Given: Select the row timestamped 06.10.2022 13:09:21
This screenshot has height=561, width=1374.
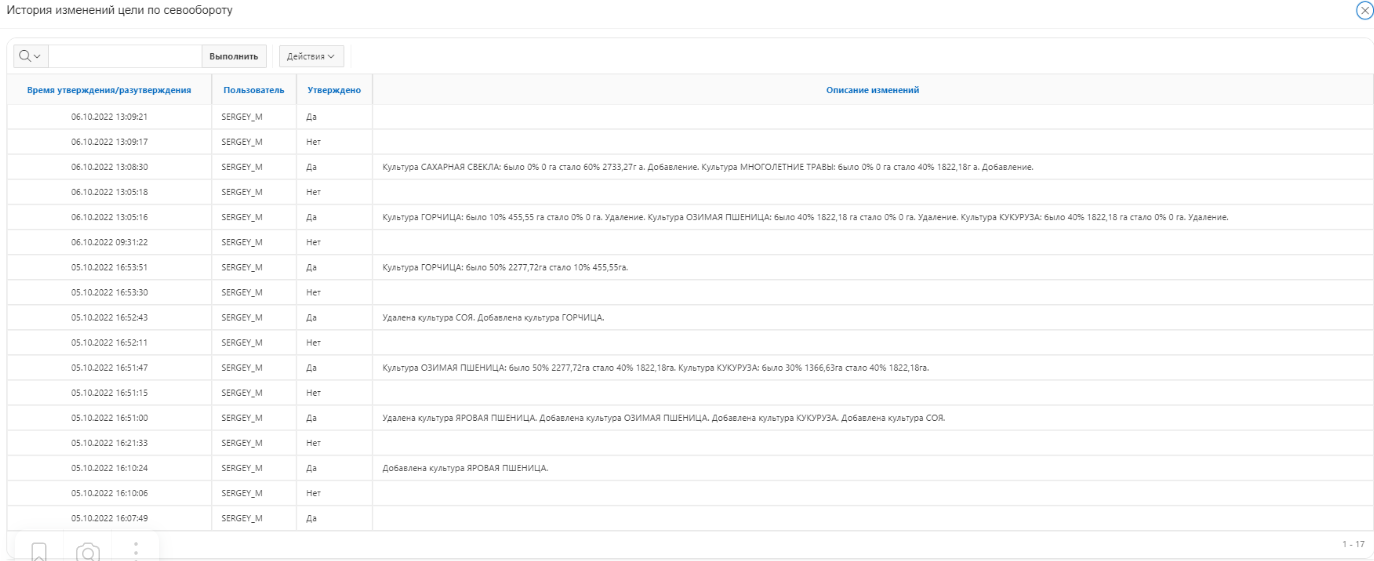Looking at the screenshot, I should pyautogui.click(x=110, y=117).
